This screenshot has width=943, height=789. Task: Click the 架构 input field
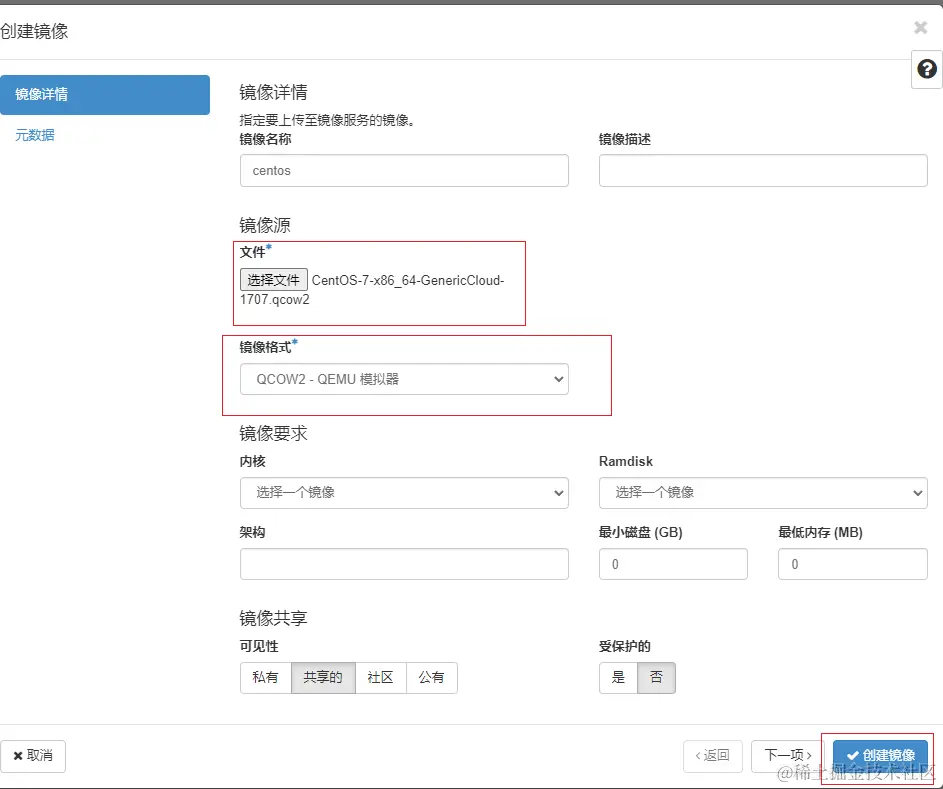404,564
